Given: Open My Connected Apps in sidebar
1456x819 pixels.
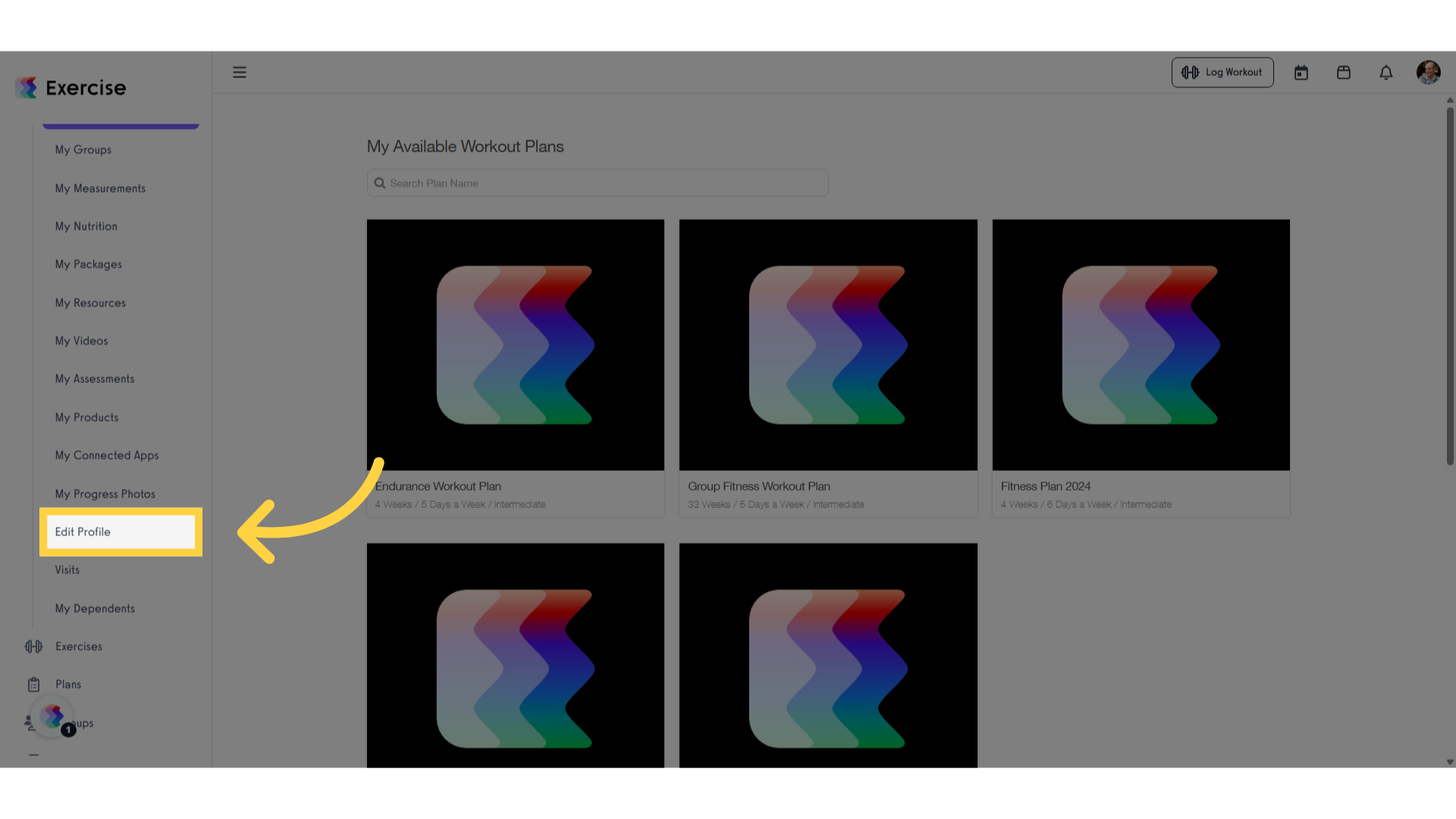Looking at the screenshot, I should pos(107,456).
